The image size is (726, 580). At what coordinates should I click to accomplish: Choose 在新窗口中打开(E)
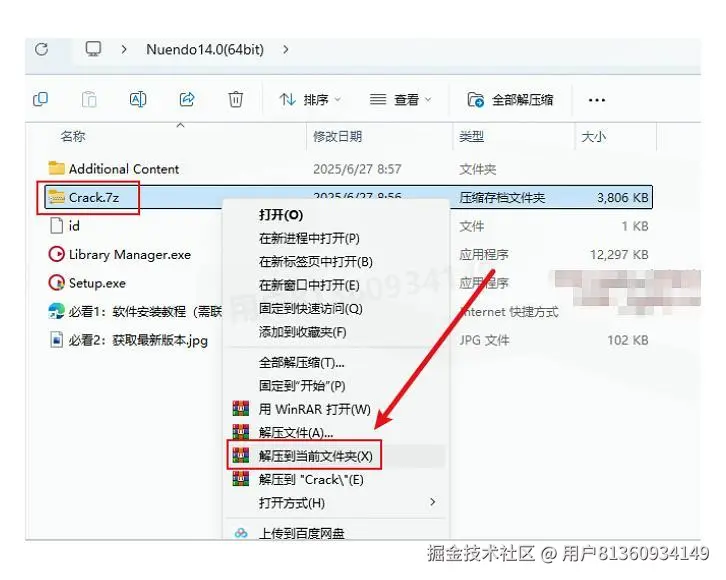click(x=309, y=285)
